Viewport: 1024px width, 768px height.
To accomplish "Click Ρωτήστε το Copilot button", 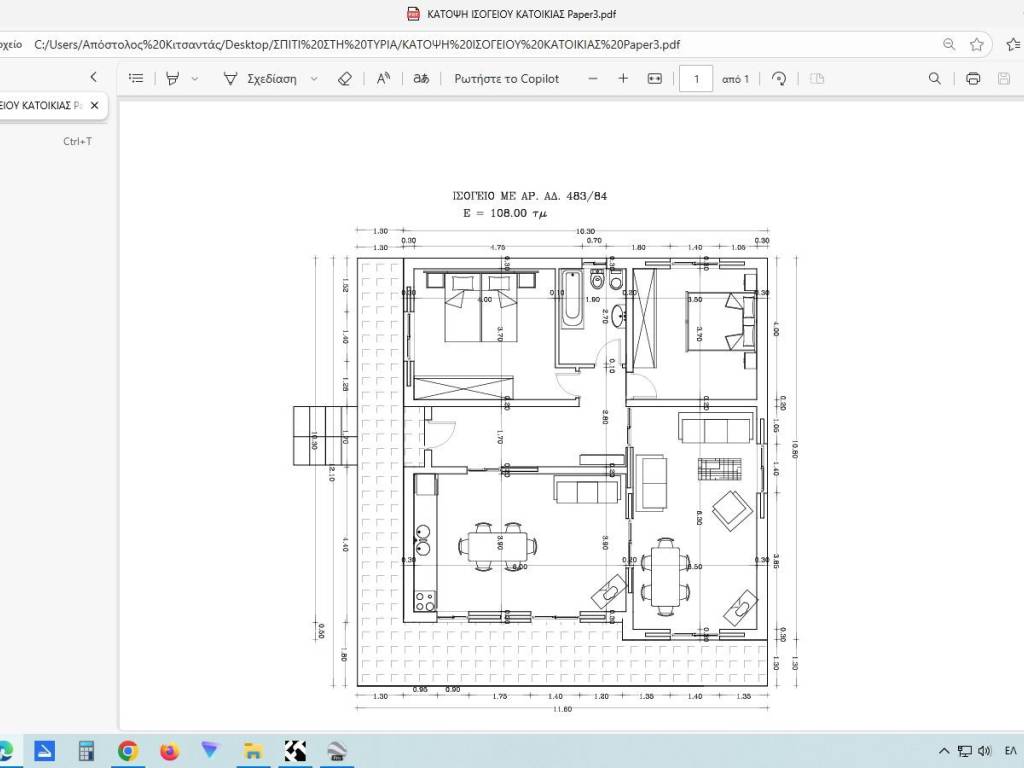I will [506, 78].
